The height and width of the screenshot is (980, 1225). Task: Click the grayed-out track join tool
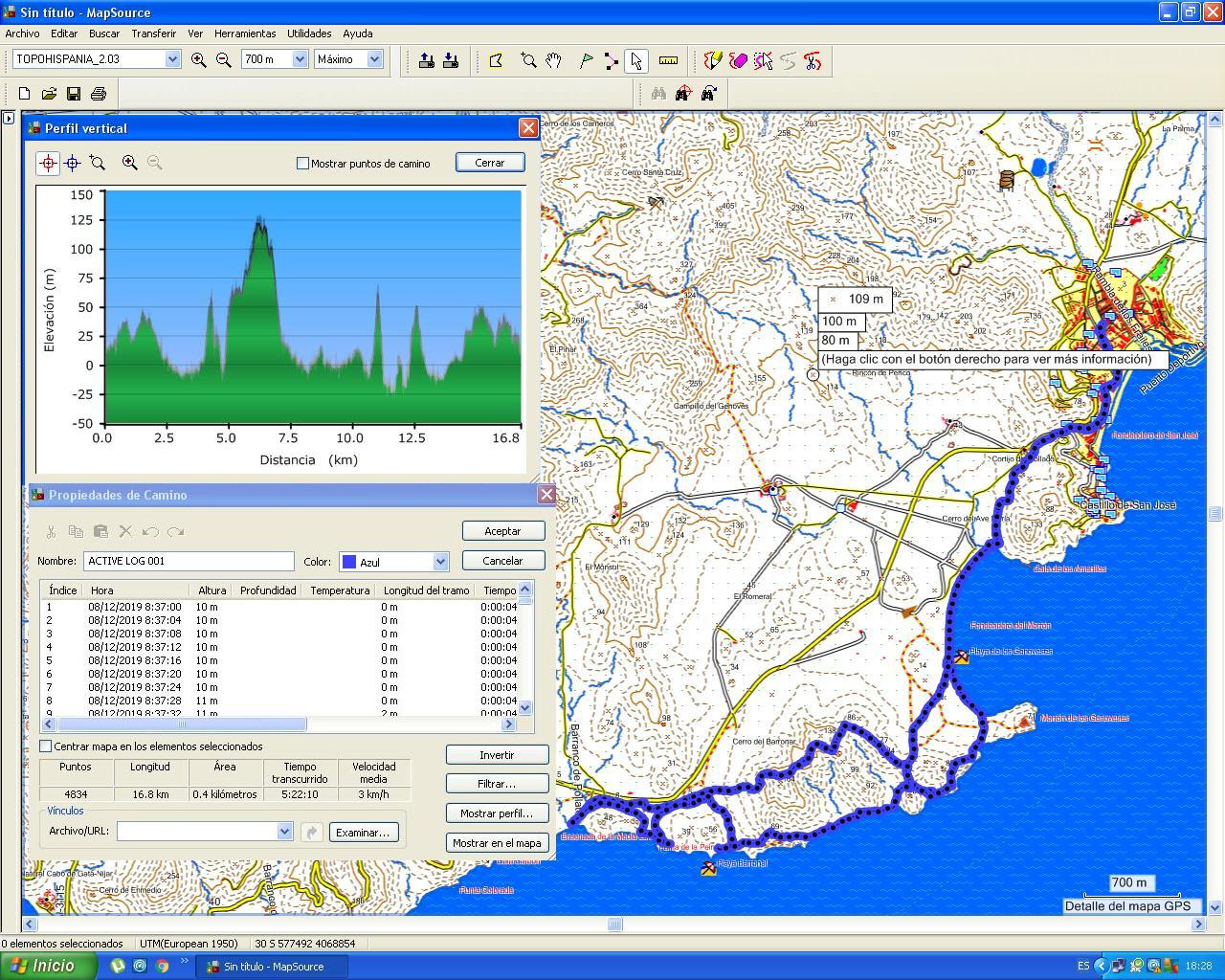(788, 60)
